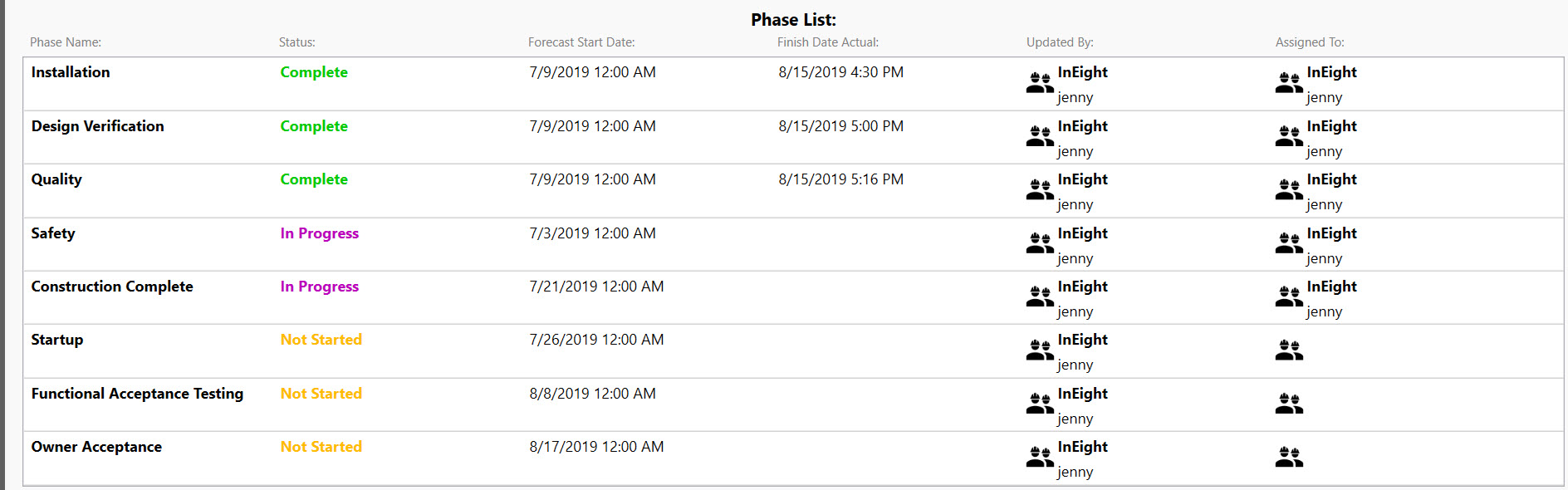Click the Not Started status for Startup
Viewport: 1568px width, 490px height.
coord(321,340)
